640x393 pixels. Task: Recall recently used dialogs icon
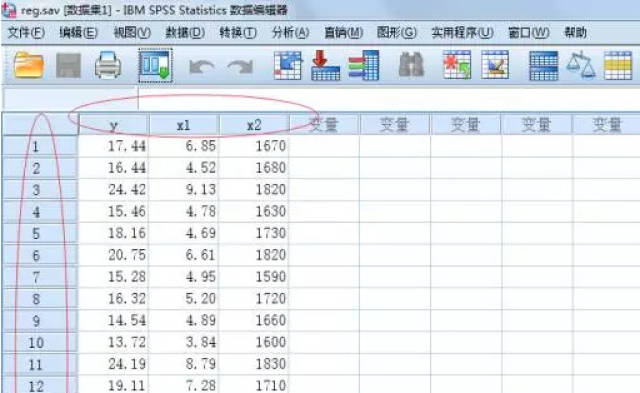pos(156,65)
